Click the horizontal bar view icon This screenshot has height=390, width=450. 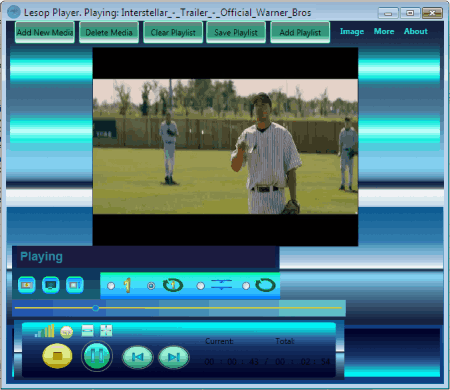click(x=88, y=330)
